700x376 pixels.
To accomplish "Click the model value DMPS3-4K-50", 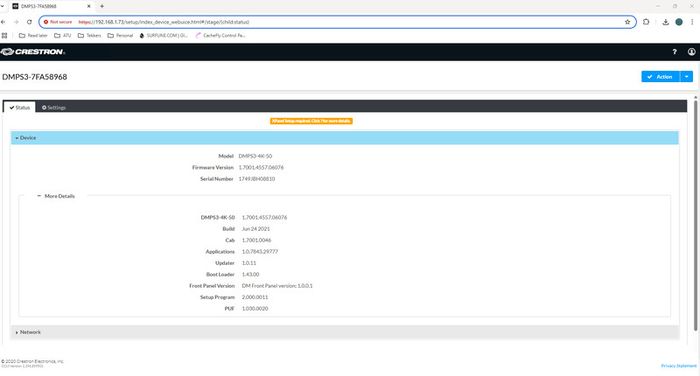I will click(255, 156).
